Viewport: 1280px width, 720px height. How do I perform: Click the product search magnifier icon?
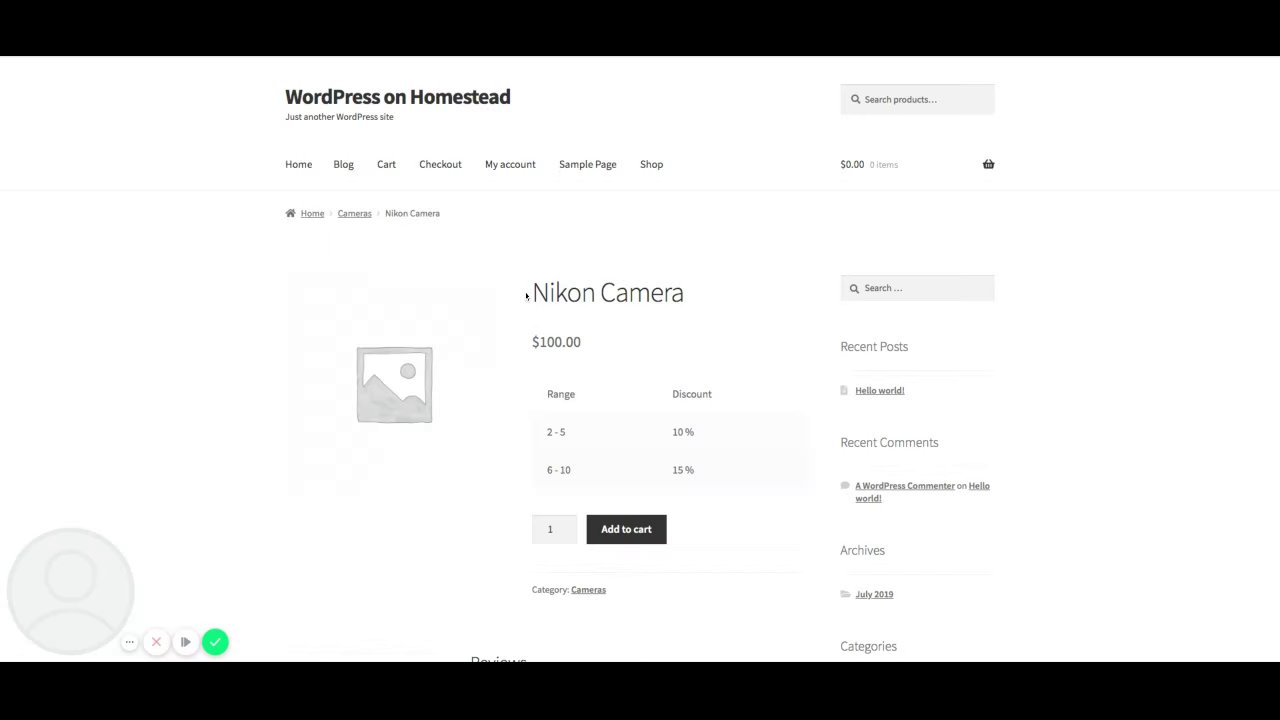point(855,99)
